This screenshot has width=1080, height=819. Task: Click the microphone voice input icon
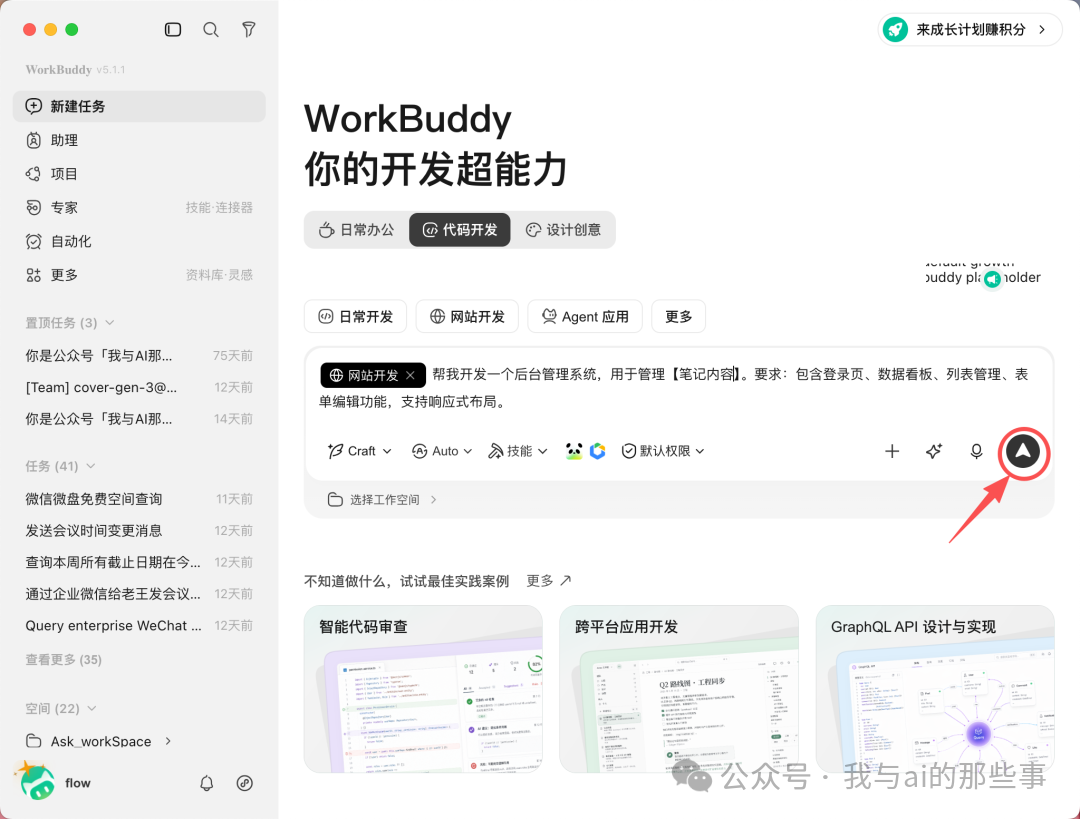(x=976, y=451)
